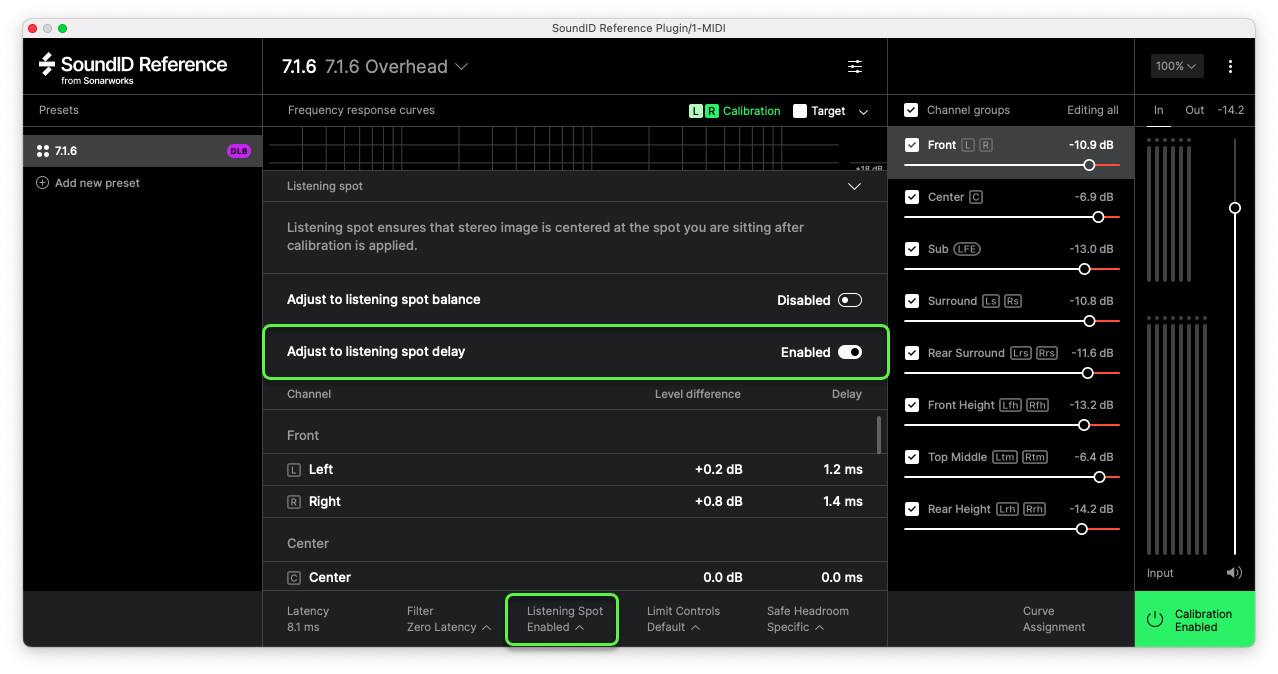The image size is (1278, 674).
Task: Click the Rrh badge on Rear Height
Action: (1034, 509)
